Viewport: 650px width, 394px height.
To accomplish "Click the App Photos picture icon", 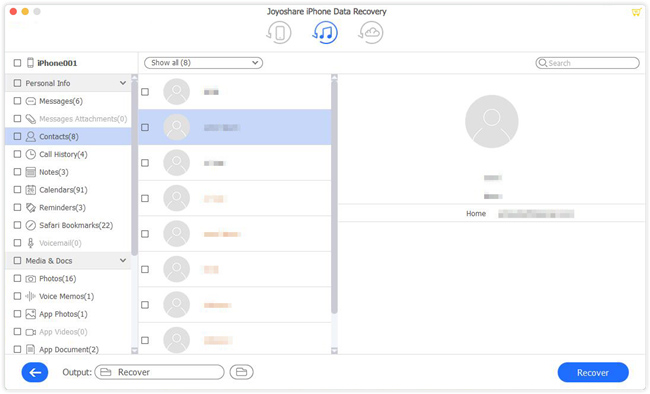I will (x=31, y=314).
